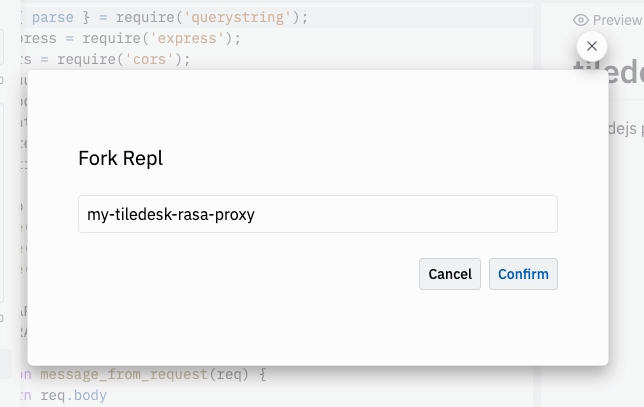Click the body property after req.
Viewport: 644px width, 407px height.
coord(90,395)
